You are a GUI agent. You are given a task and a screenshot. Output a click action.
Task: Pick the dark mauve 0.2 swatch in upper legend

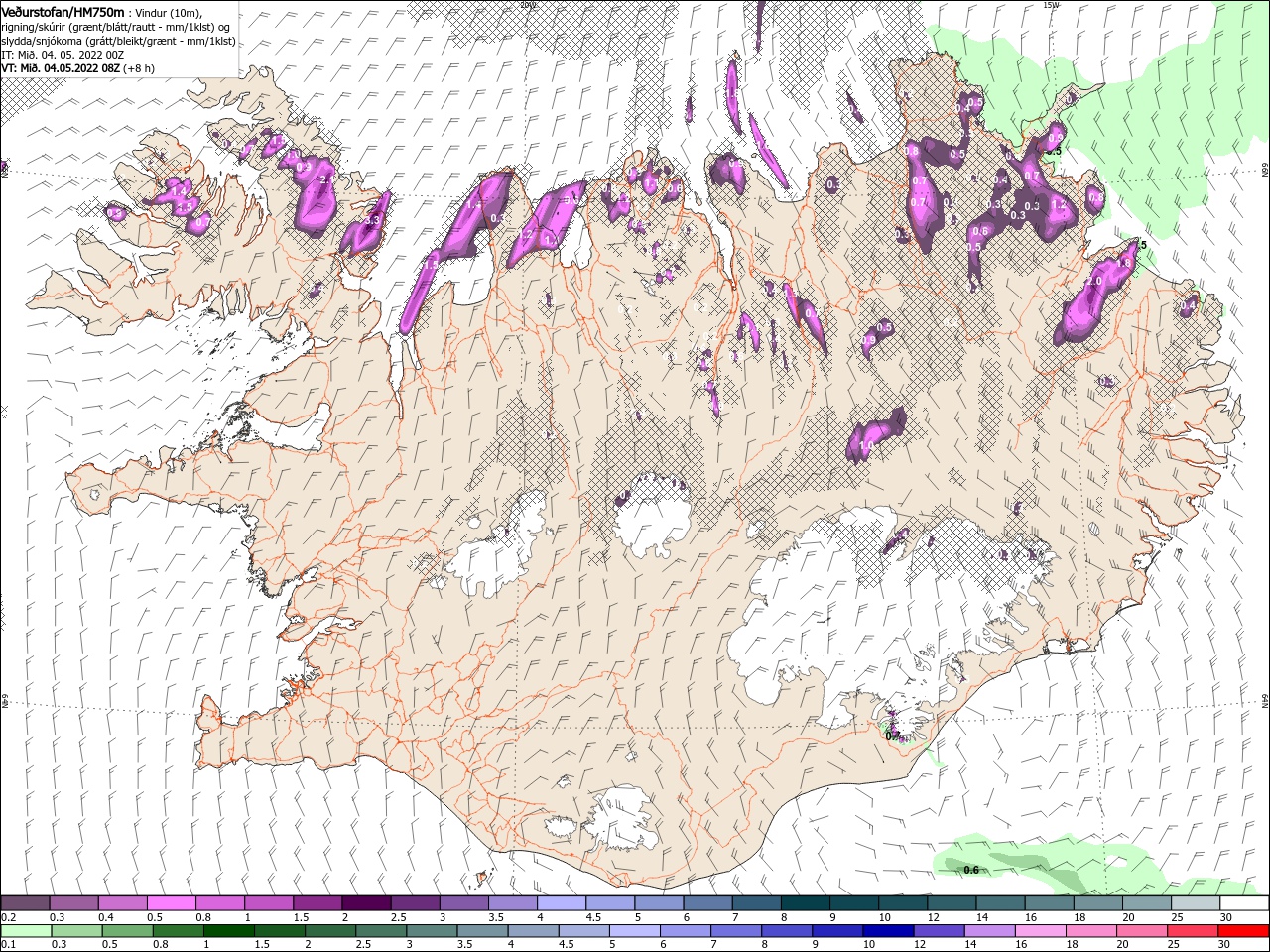[x=25, y=903]
